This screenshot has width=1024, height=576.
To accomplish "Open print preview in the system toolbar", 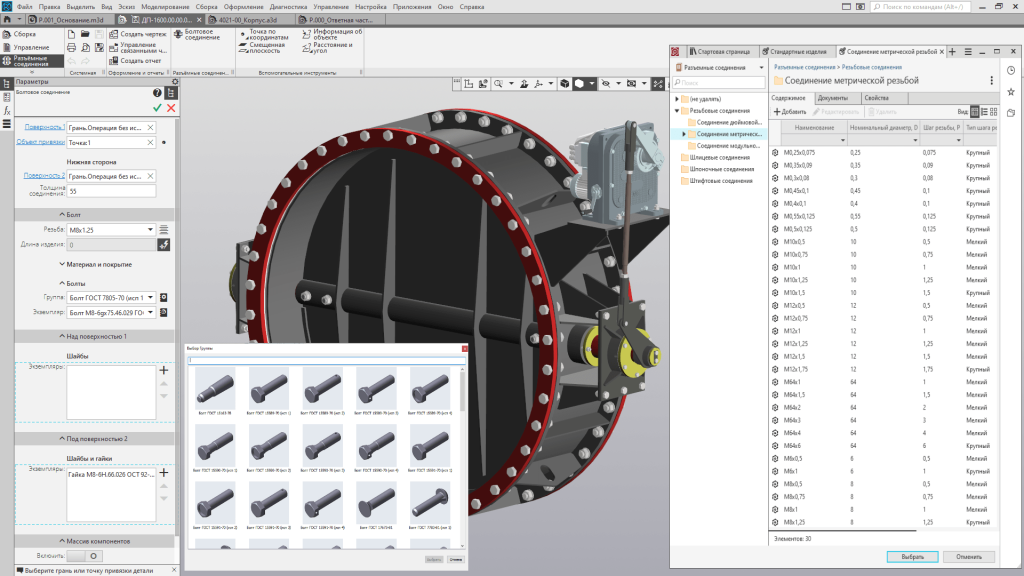I will [x=85, y=47].
